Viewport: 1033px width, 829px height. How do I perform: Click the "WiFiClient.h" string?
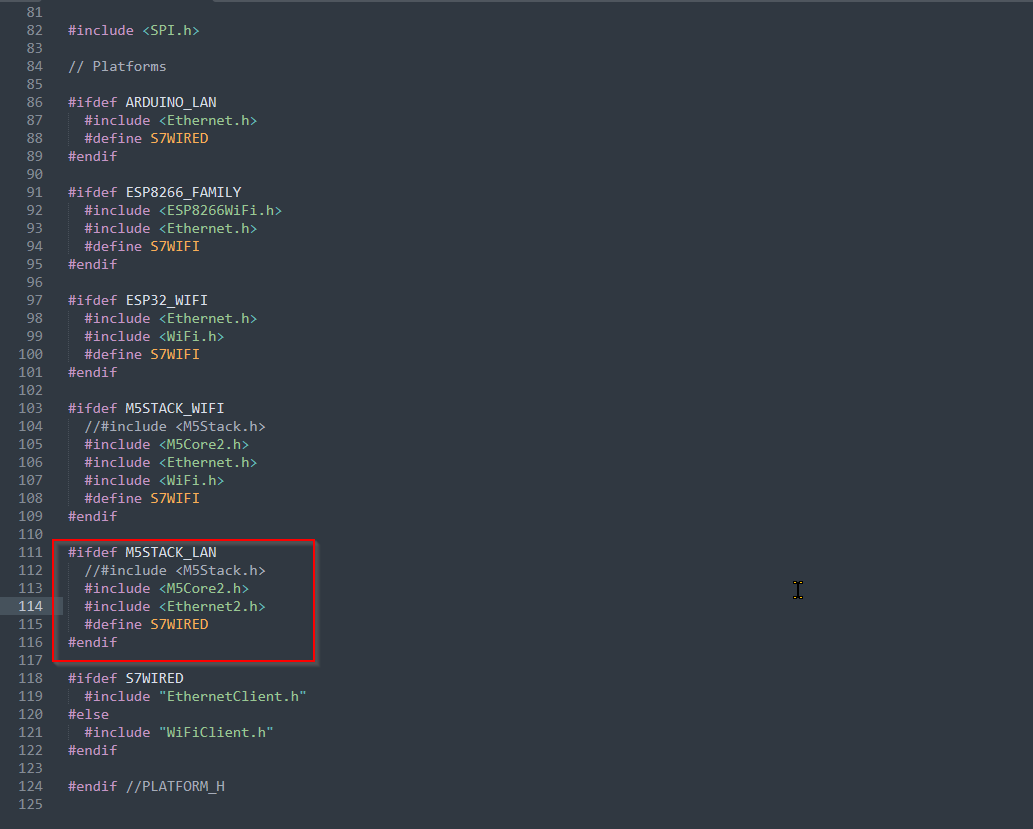216,733
